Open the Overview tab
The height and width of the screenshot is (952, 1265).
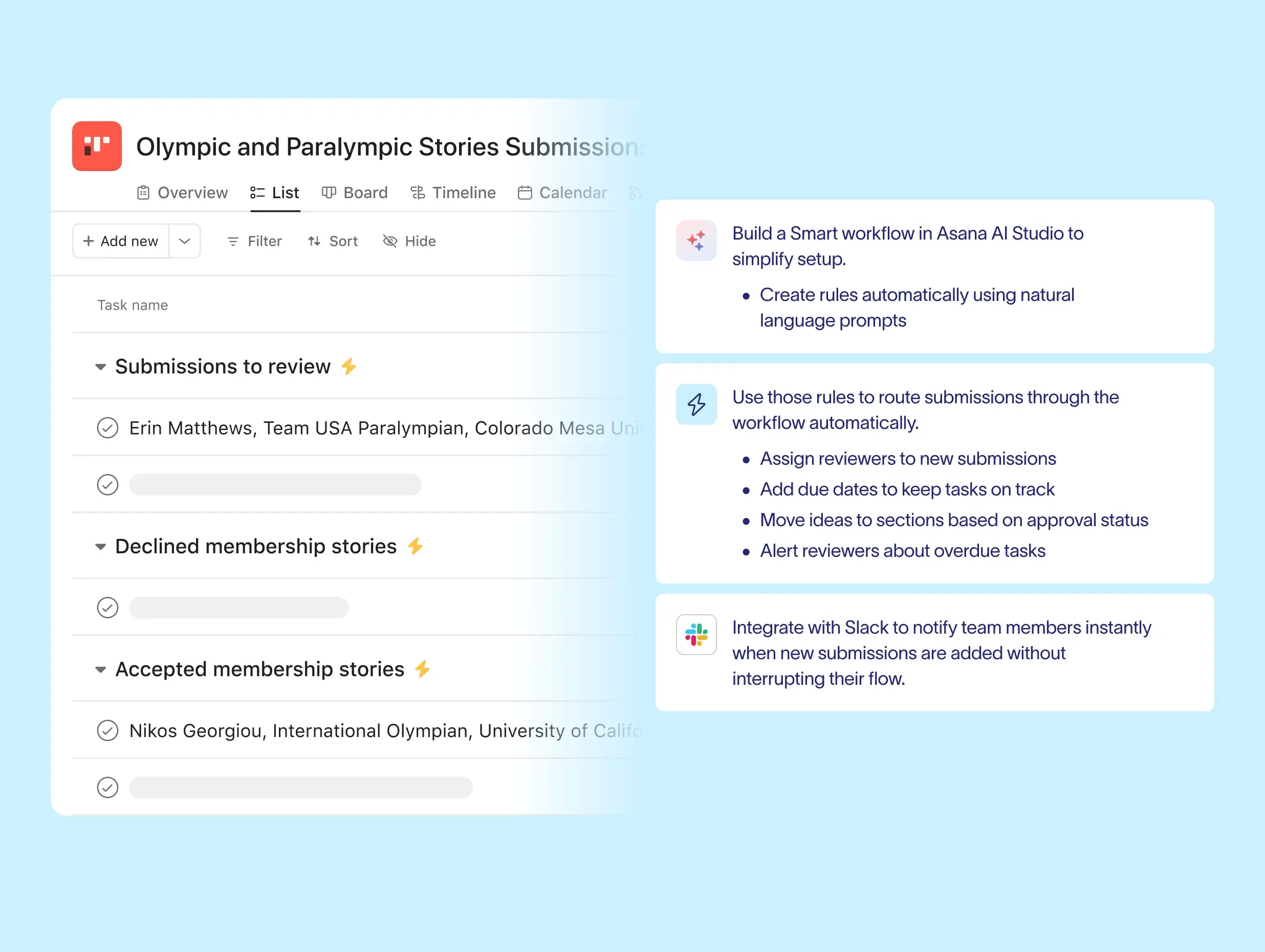pyautogui.click(x=182, y=193)
